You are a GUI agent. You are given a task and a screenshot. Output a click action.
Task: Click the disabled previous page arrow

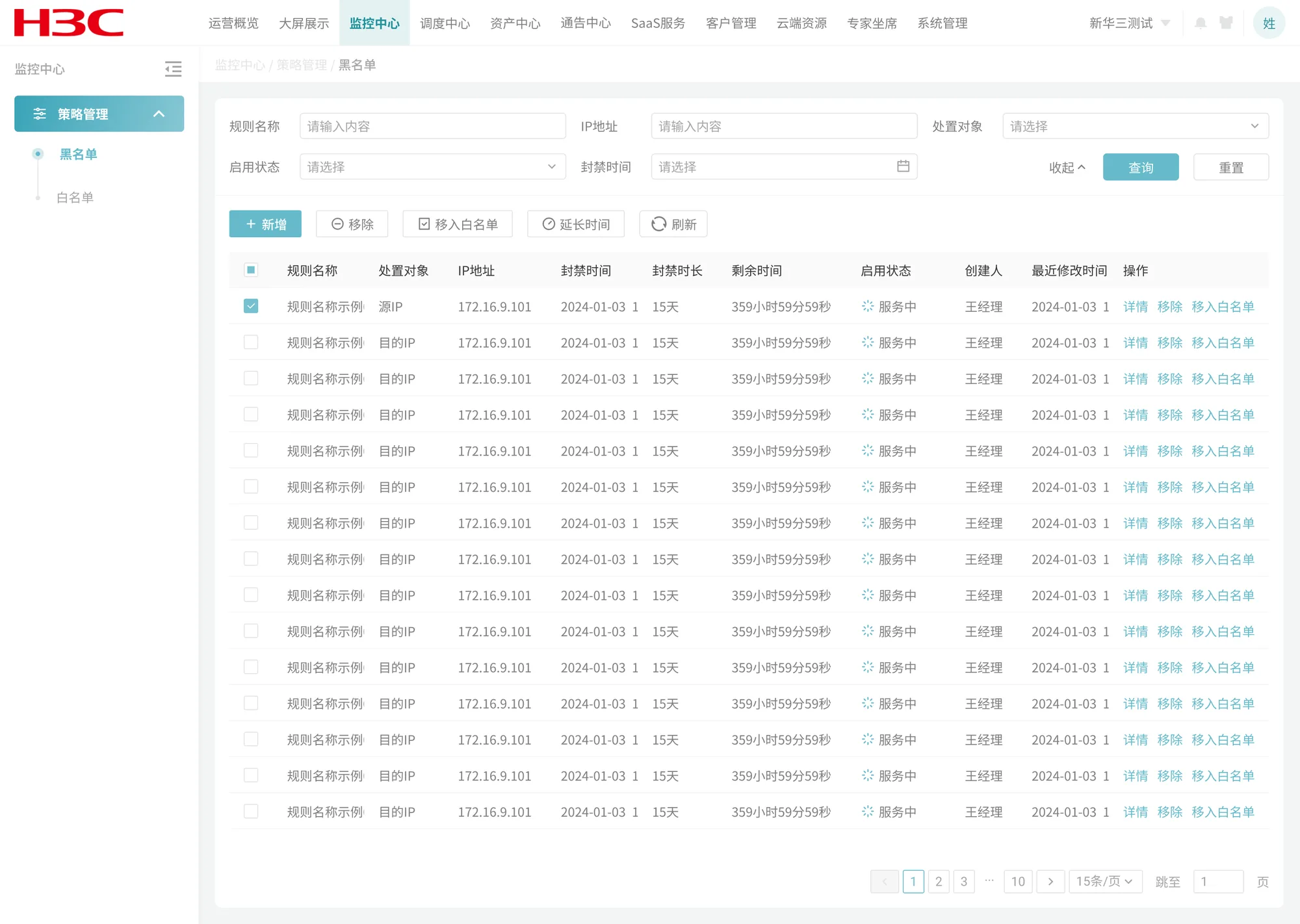tap(884, 882)
